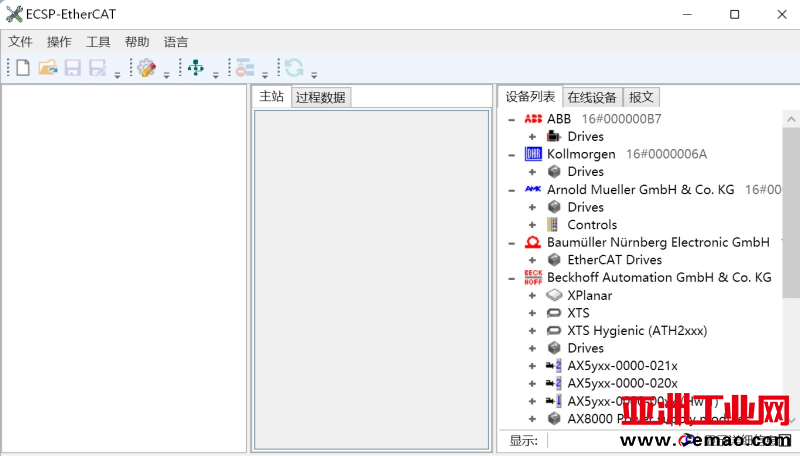Open overflow arrow after settings gear icon
Viewport: 800px width, 456px height.
[166, 75]
